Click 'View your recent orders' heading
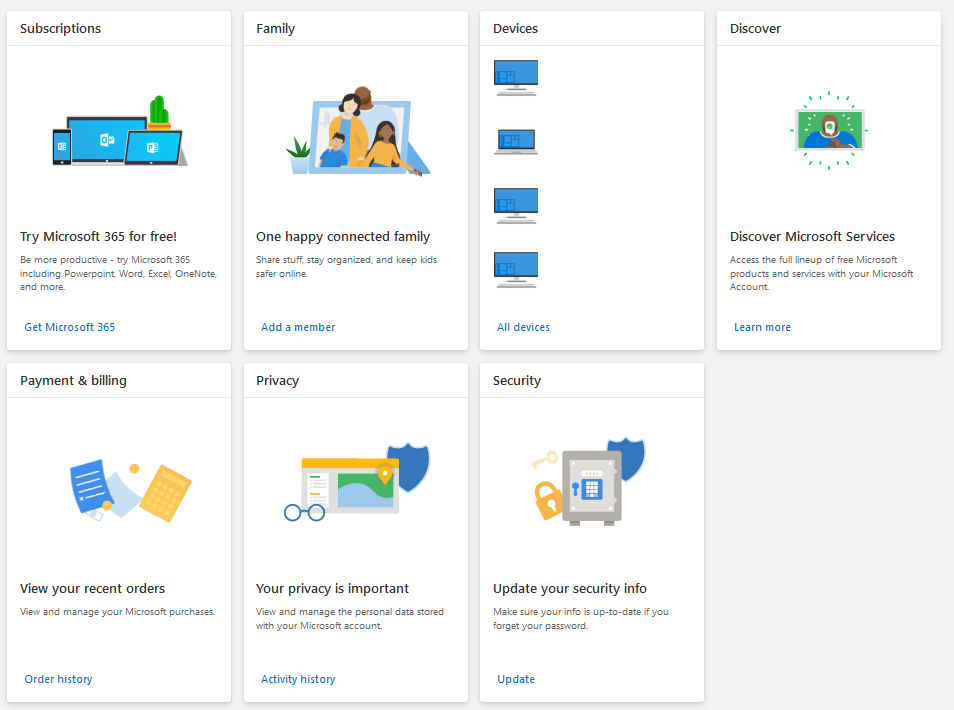The height and width of the screenshot is (710, 954). tap(92, 589)
